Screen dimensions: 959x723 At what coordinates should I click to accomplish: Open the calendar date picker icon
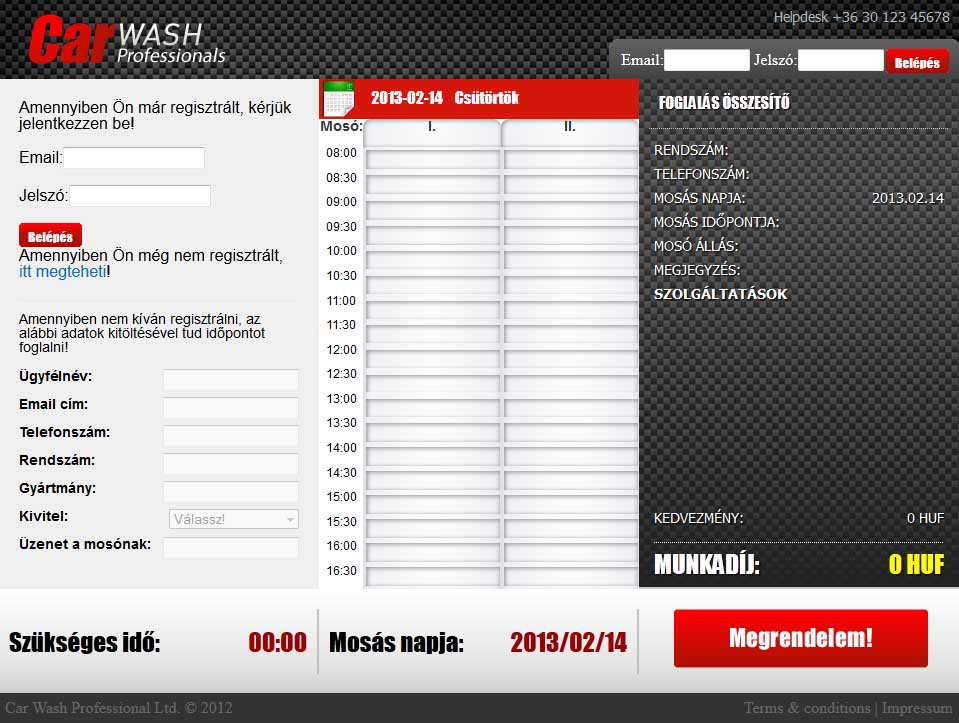pyautogui.click(x=338, y=98)
